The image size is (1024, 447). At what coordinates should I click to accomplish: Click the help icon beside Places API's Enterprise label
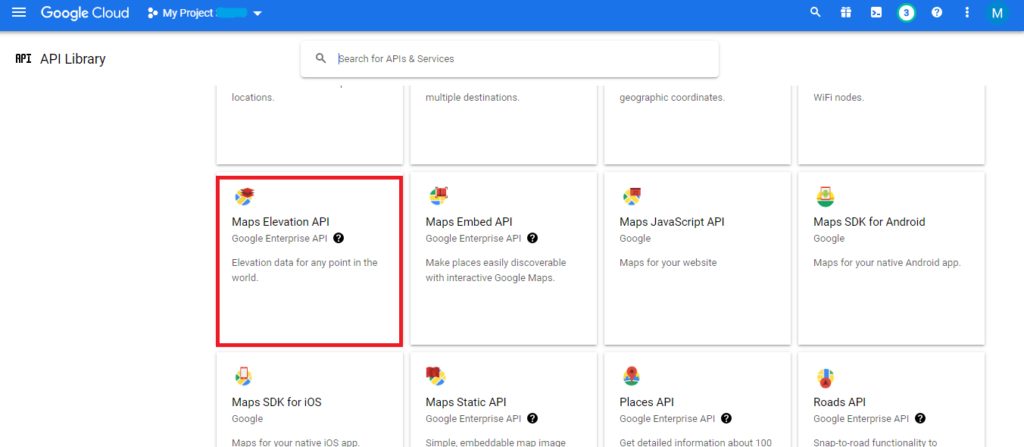tap(726, 418)
